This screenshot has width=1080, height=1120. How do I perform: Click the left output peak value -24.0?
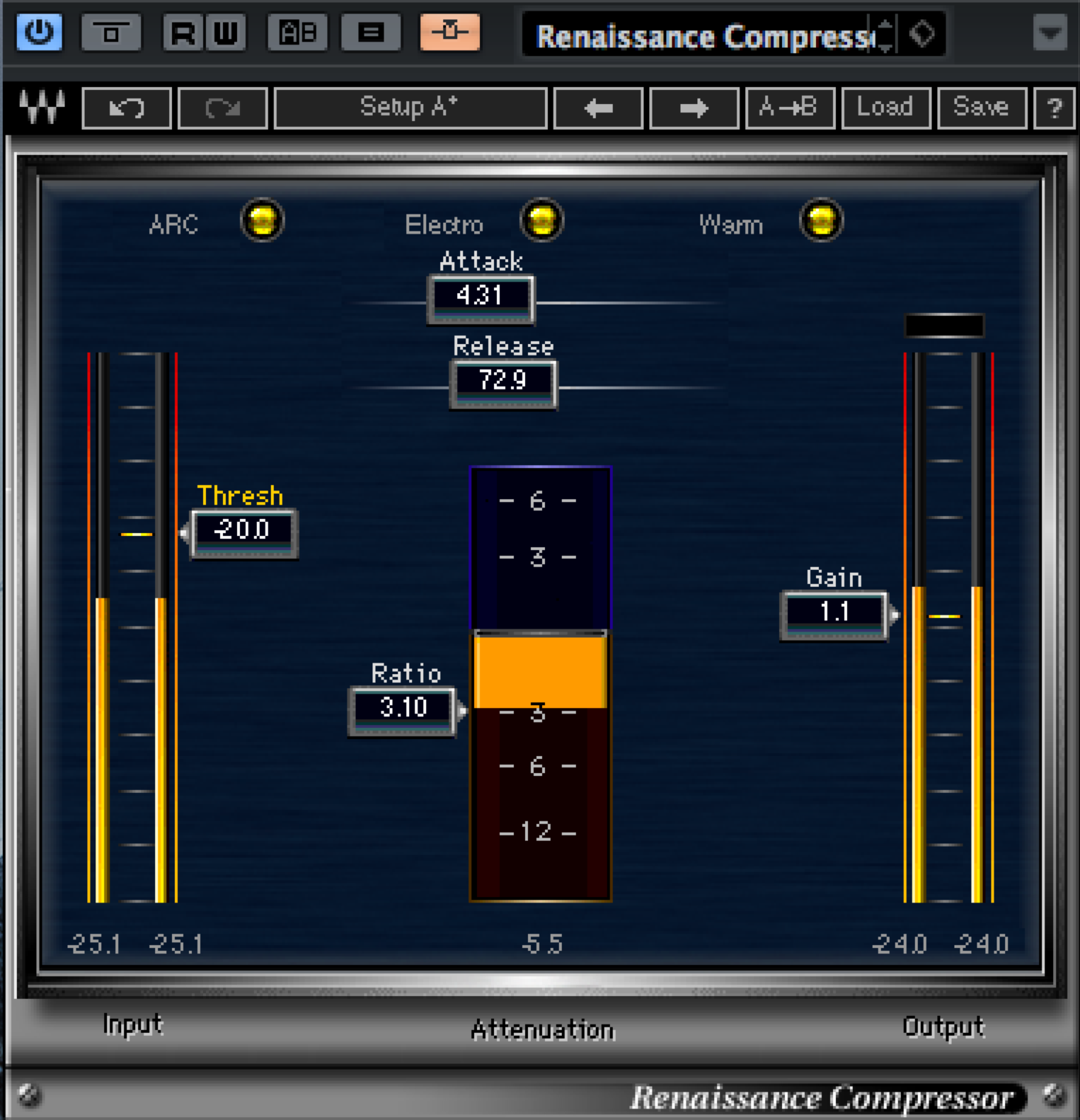coord(900,944)
